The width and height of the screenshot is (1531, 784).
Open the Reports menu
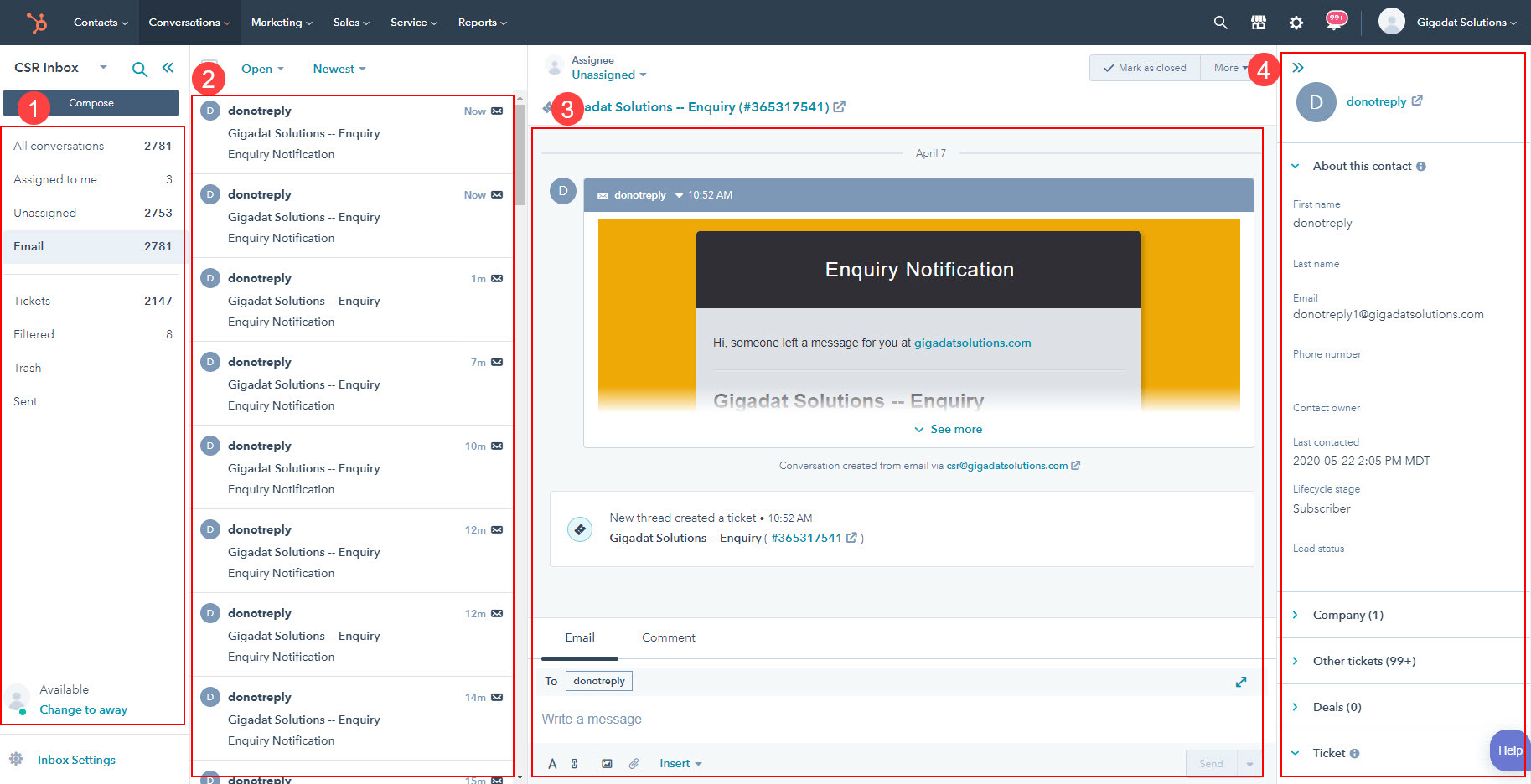pyautogui.click(x=483, y=23)
